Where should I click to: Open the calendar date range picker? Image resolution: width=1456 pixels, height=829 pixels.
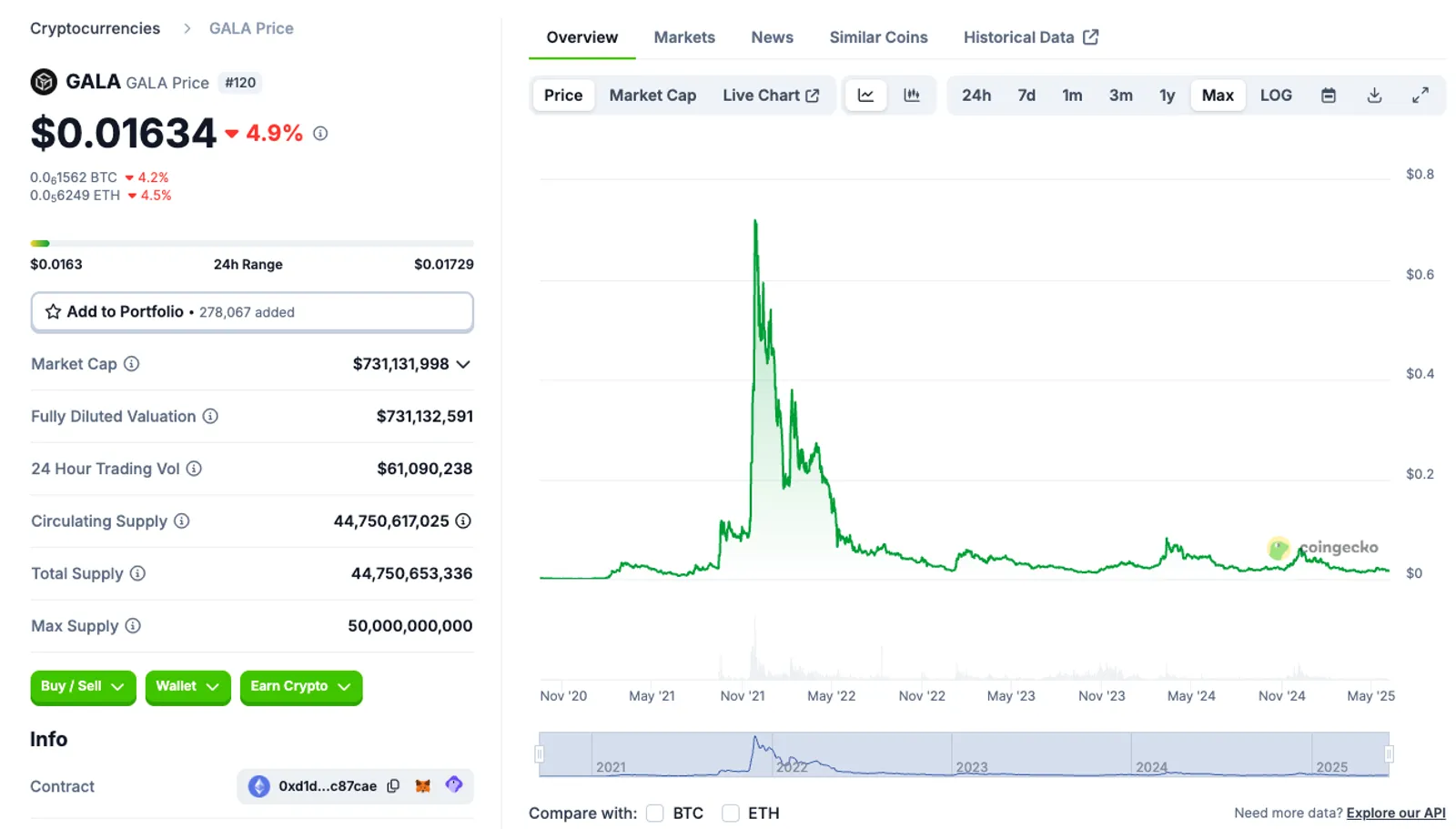pos(1329,95)
